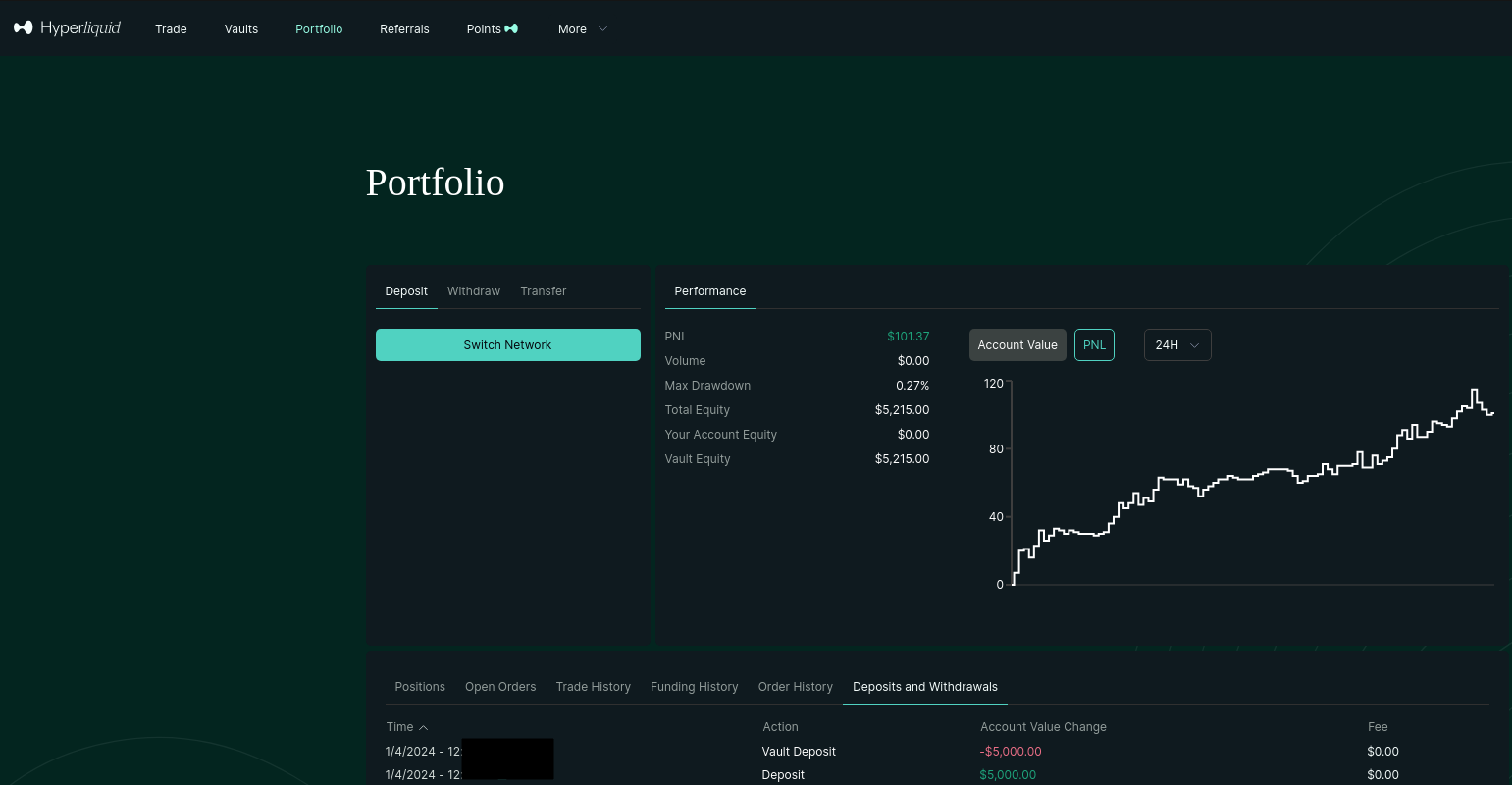Select the Performance tab
The width and height of the screenshot is (1512, 785).
(x=710, y=291)
